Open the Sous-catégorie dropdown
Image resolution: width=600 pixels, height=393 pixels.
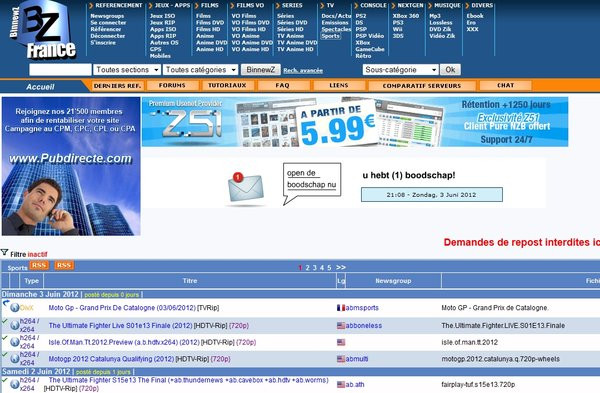click(x=401, y=70)
